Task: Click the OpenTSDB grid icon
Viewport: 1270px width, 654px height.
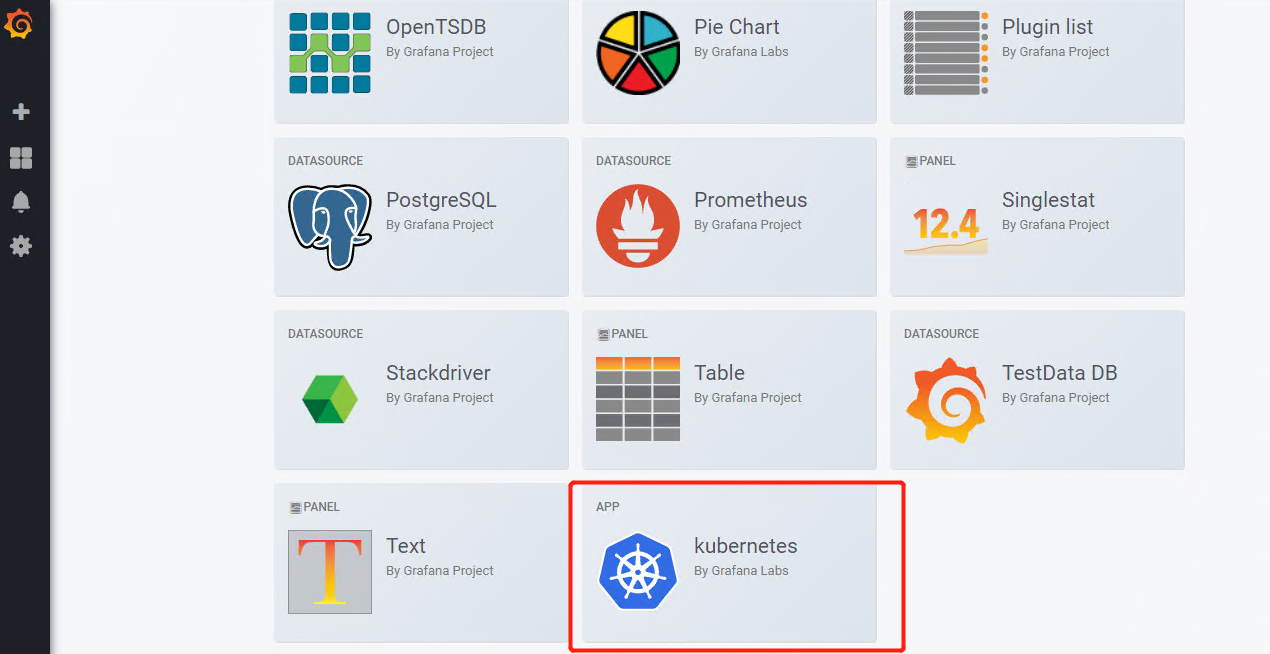Action: coord(330,53)
